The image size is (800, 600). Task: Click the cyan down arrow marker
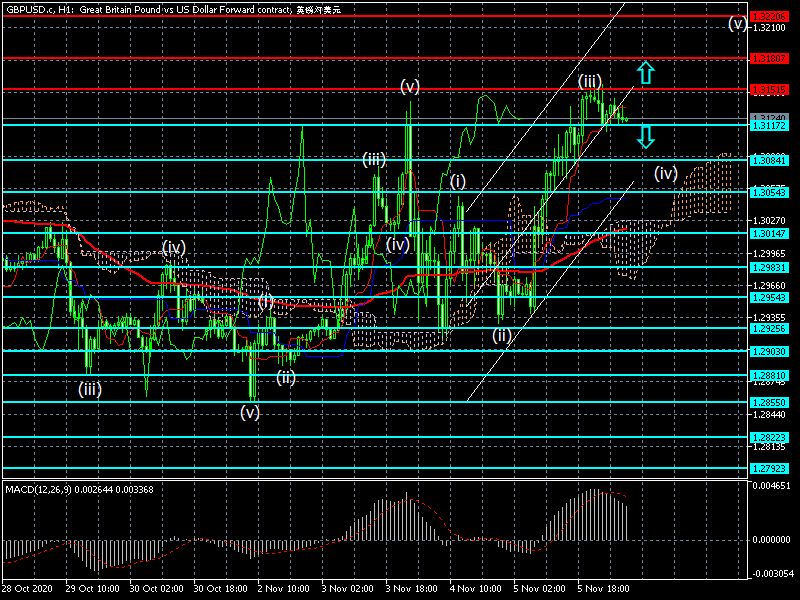pos(646,136)
